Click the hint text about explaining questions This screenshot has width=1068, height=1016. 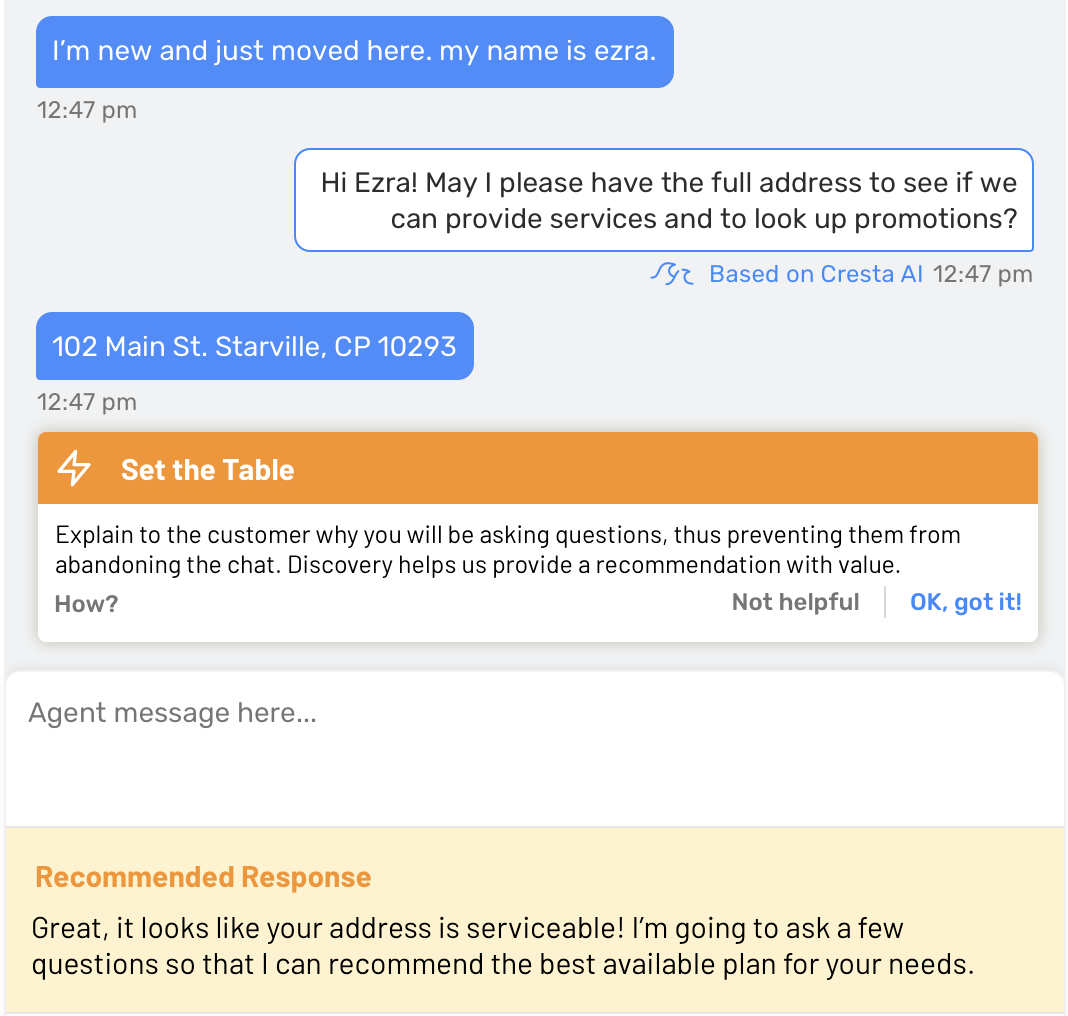pos(507,550)
